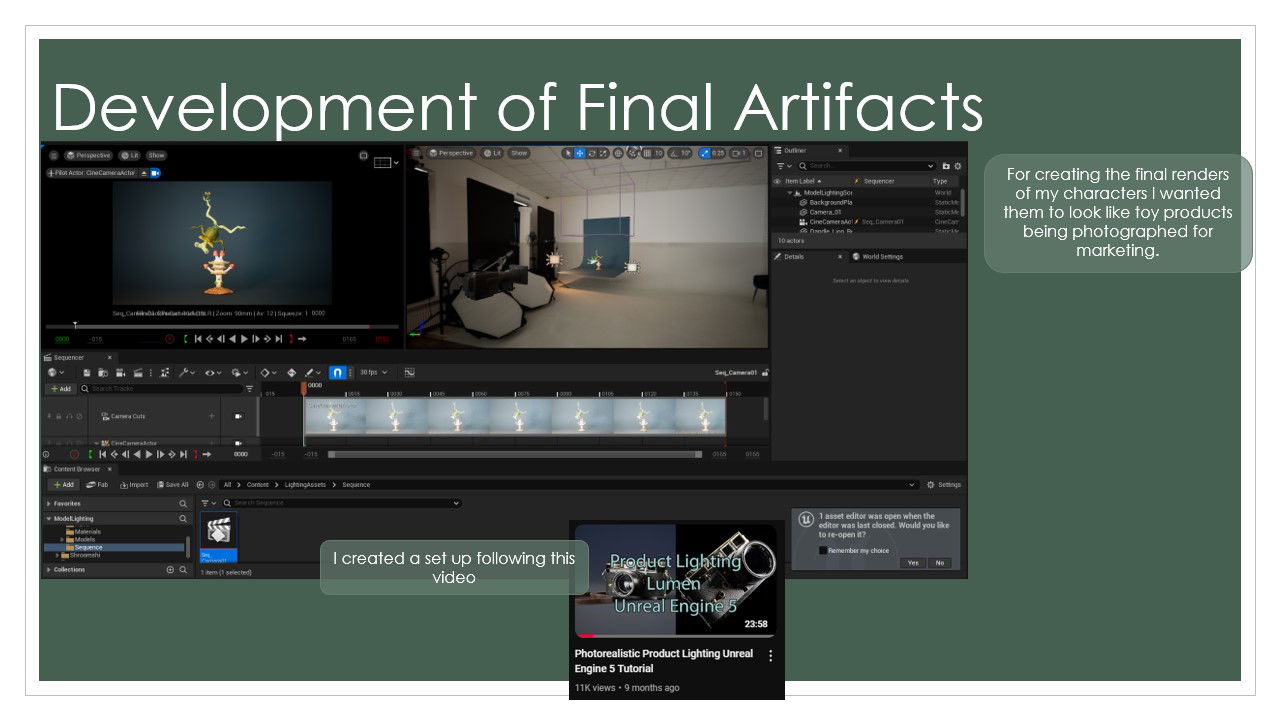Click the green Add button in Content Browser

(62, 485)
